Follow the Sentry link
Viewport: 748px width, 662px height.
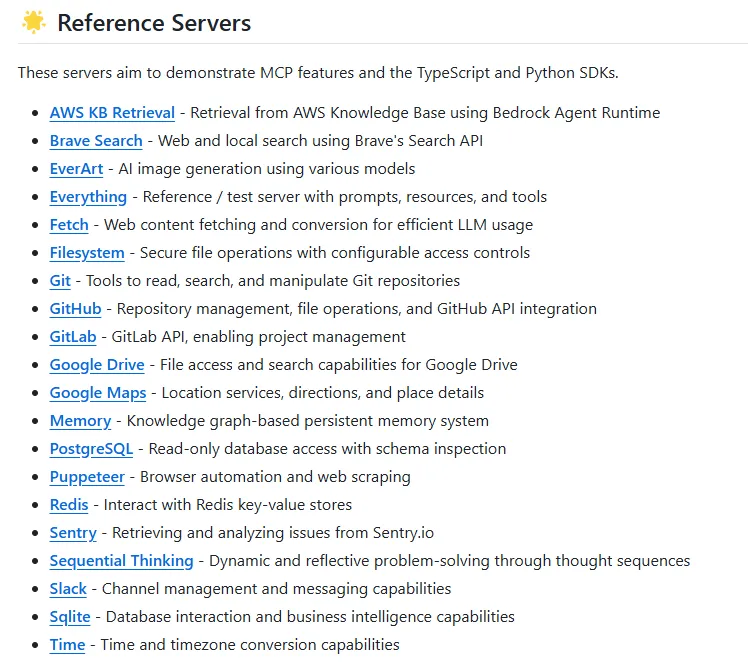point(73,533)
